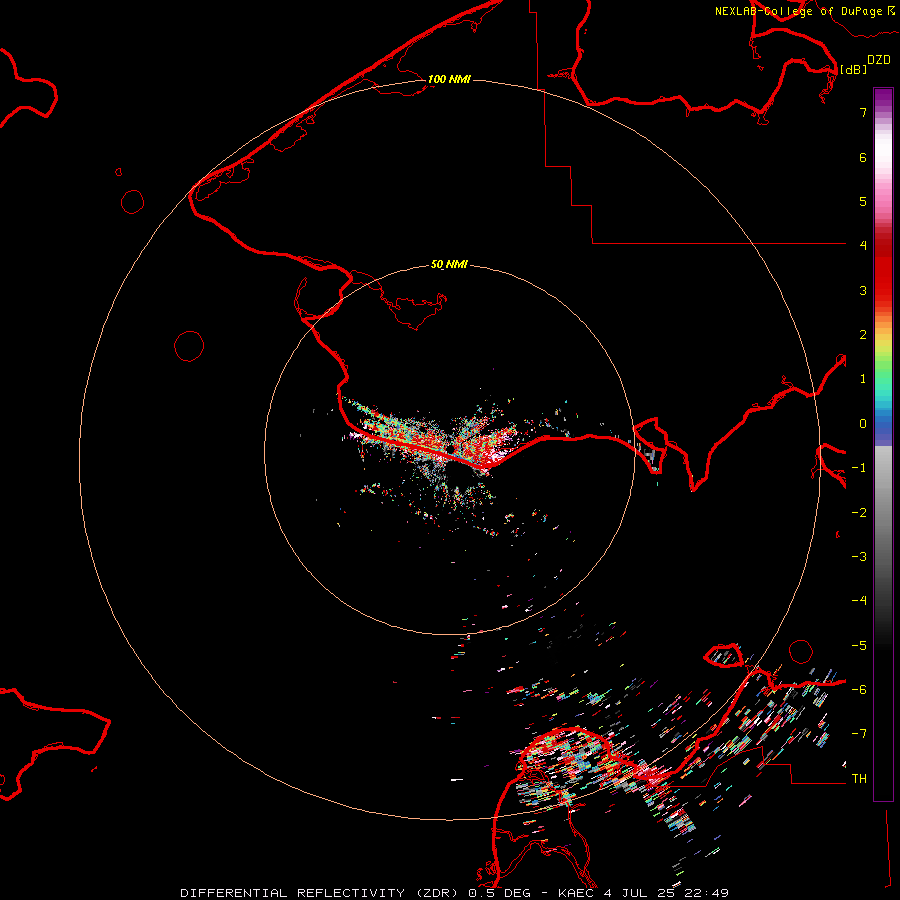Click the 0 value on the color scale
Image resolution: width=900 pixels, height=900 pixels.
pos(863,424)
